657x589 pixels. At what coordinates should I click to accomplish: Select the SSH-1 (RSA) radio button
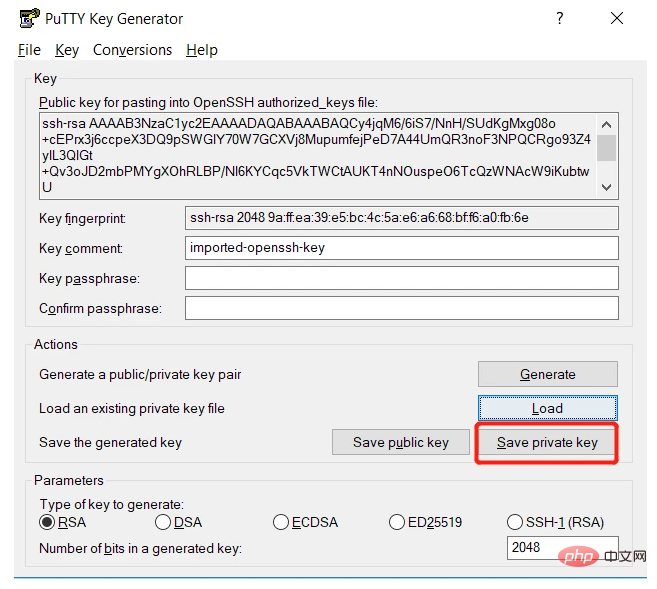tap(515, 522)
